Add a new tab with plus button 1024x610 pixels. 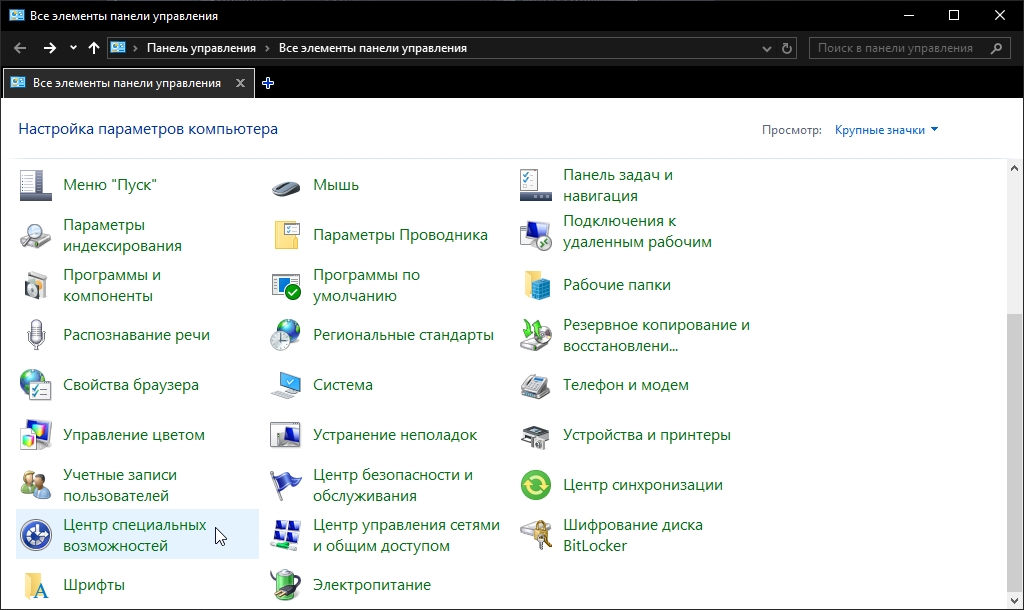click(268, 84)
